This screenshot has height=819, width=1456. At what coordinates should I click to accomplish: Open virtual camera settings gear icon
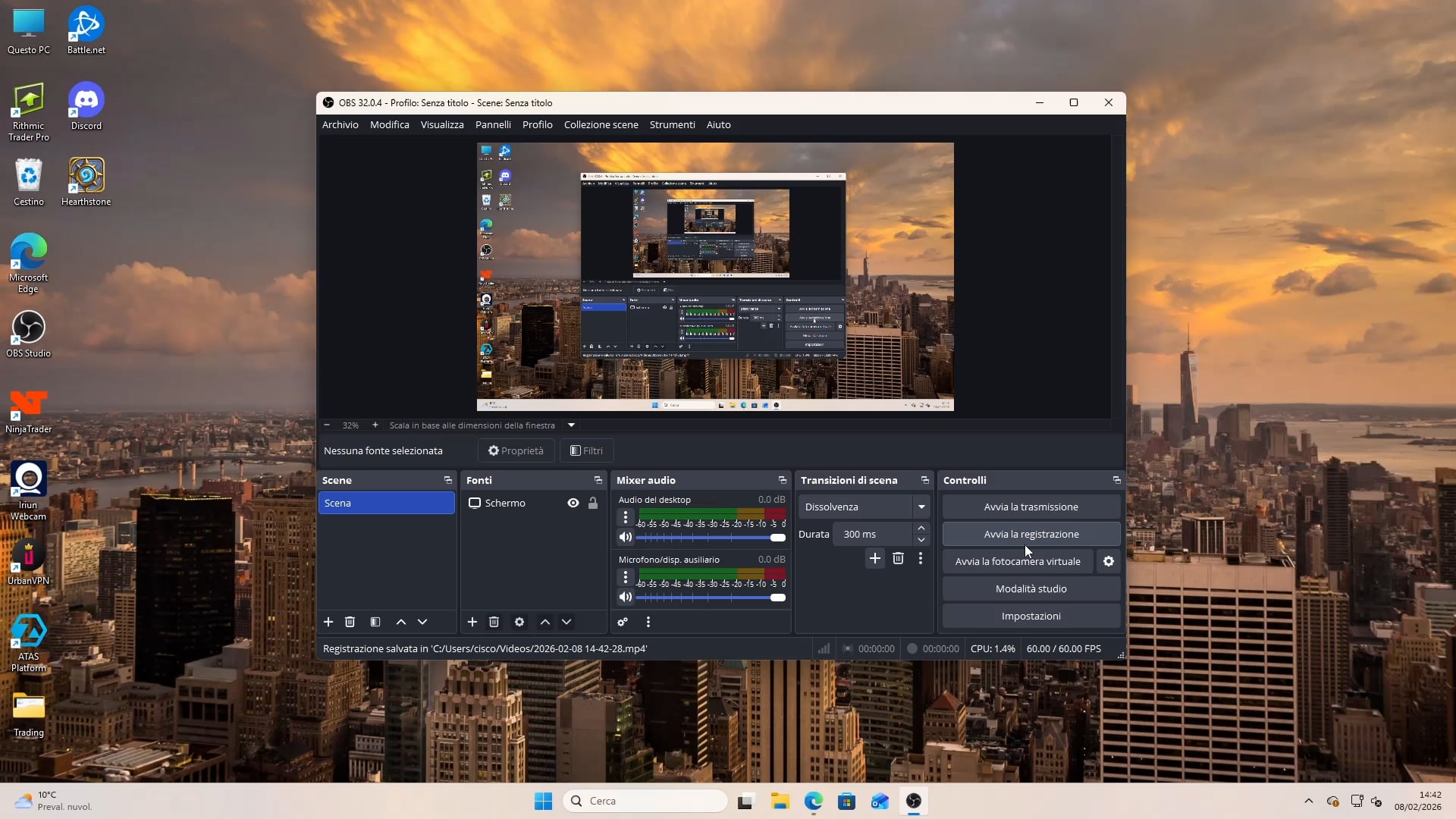coord(1109,561)
